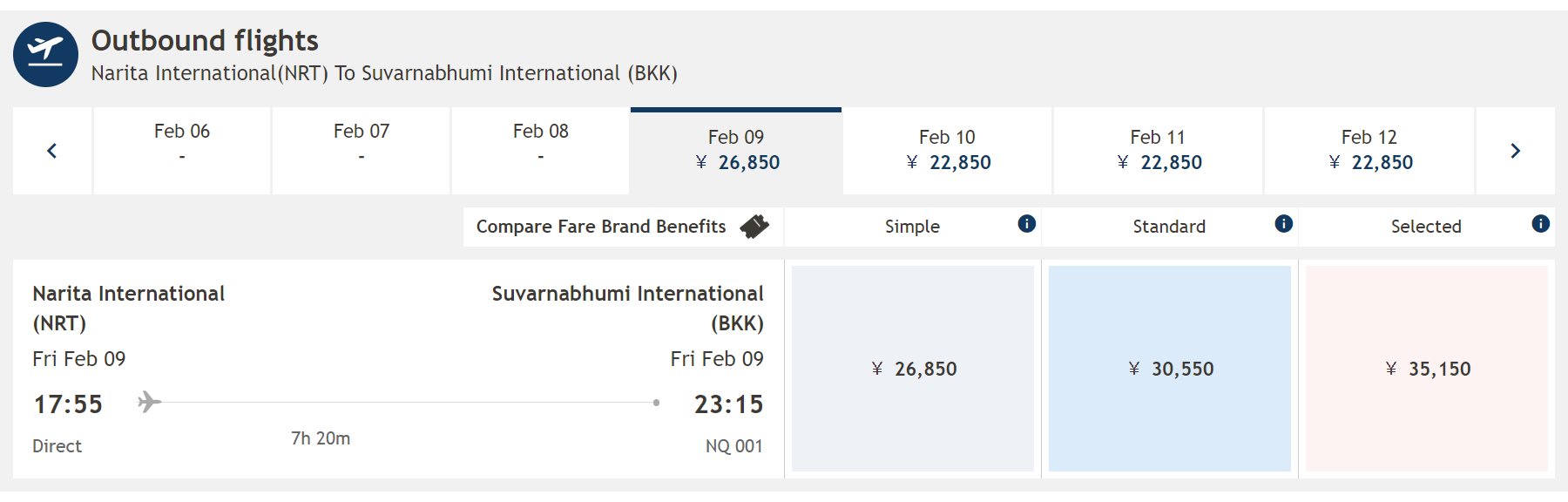
Task: Select the Feb 09 ¥26,850 tab
Action: pyautogui.click(x=736, y=151)
